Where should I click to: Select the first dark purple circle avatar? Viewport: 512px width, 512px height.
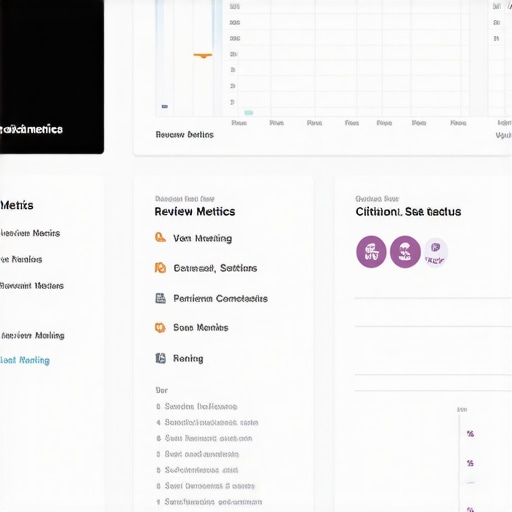(371, 252)
